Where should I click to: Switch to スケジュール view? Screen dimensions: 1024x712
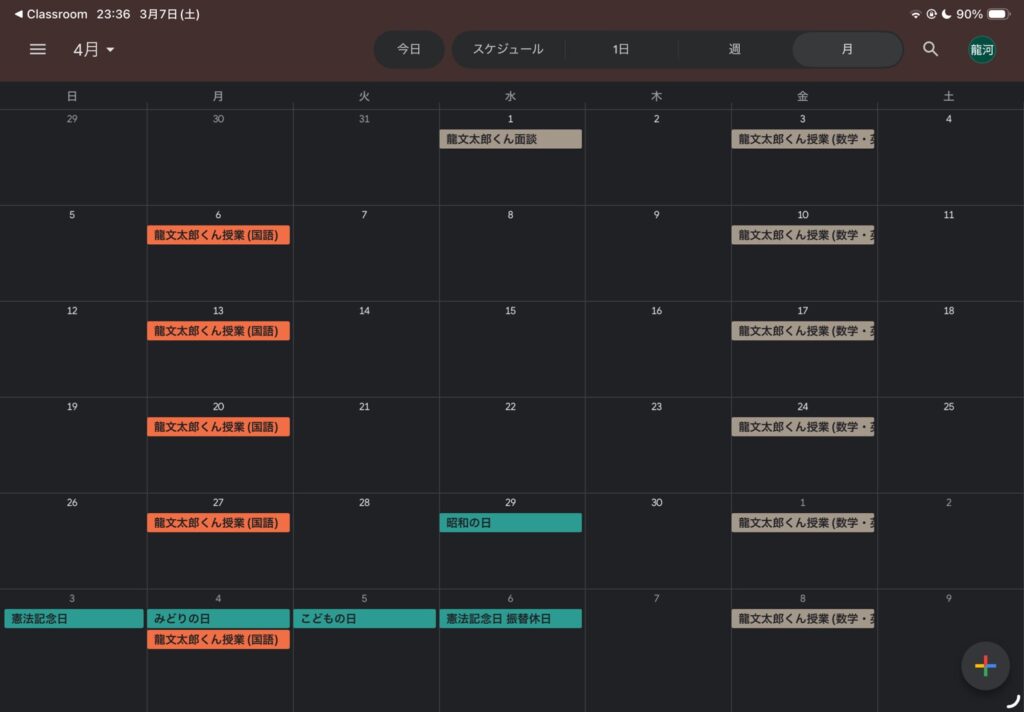click(x=508, y=49)
